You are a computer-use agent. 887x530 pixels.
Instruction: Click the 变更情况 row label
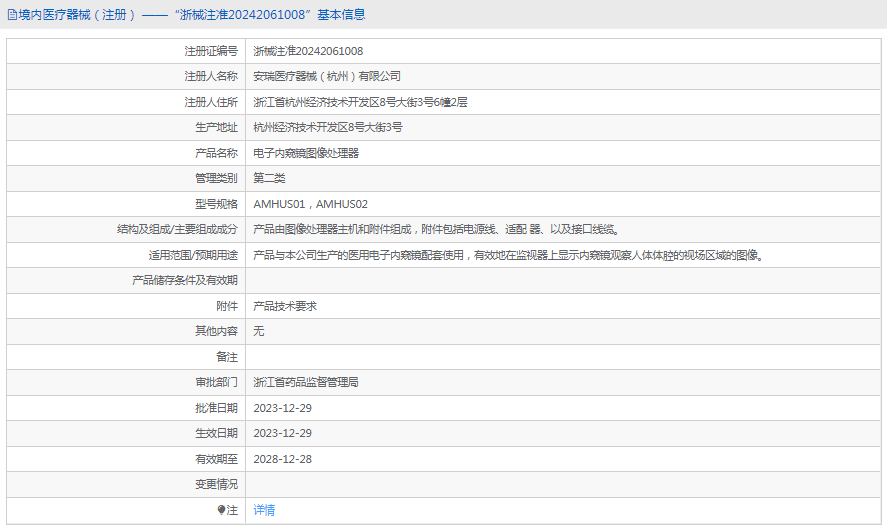[x=217, y=484]
